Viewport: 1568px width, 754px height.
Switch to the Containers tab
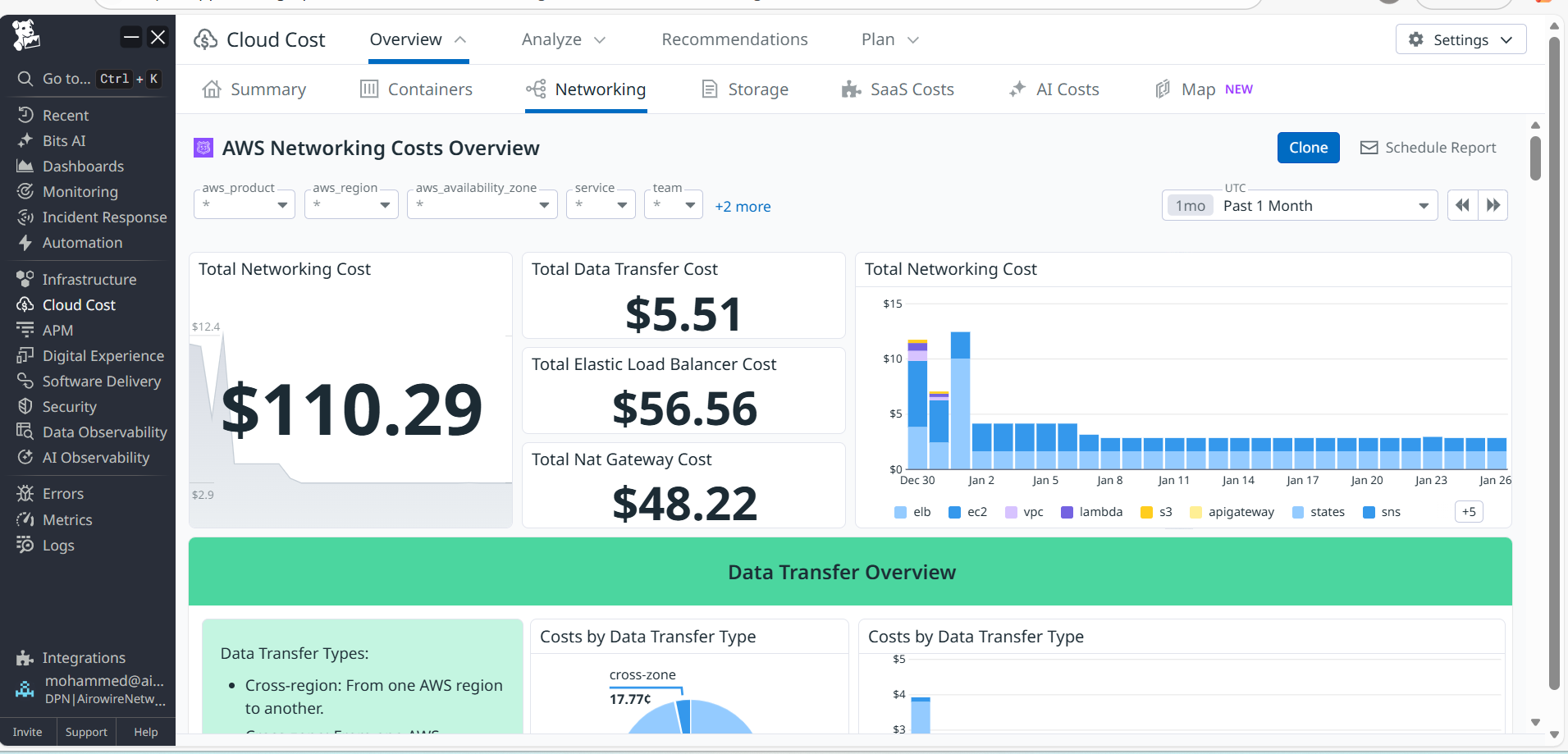point(417,89)
